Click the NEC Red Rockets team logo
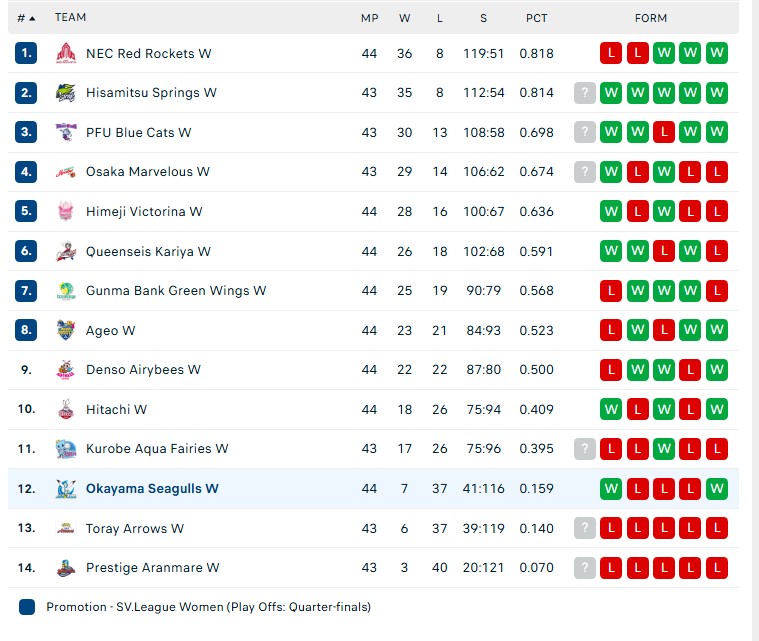Screen dimensions: 759x641 coord(66,53)
